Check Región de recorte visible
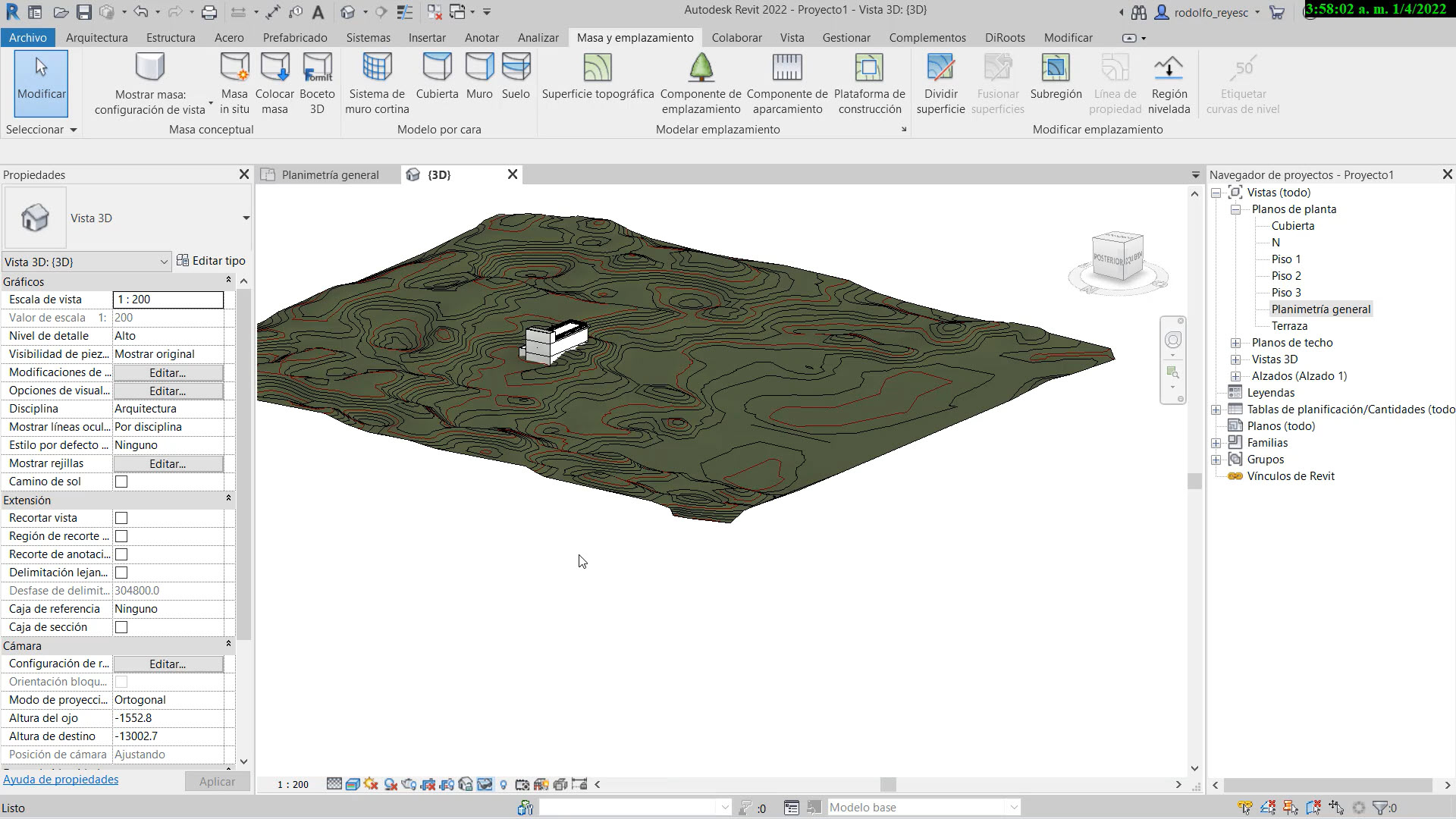 click(121, 536)
